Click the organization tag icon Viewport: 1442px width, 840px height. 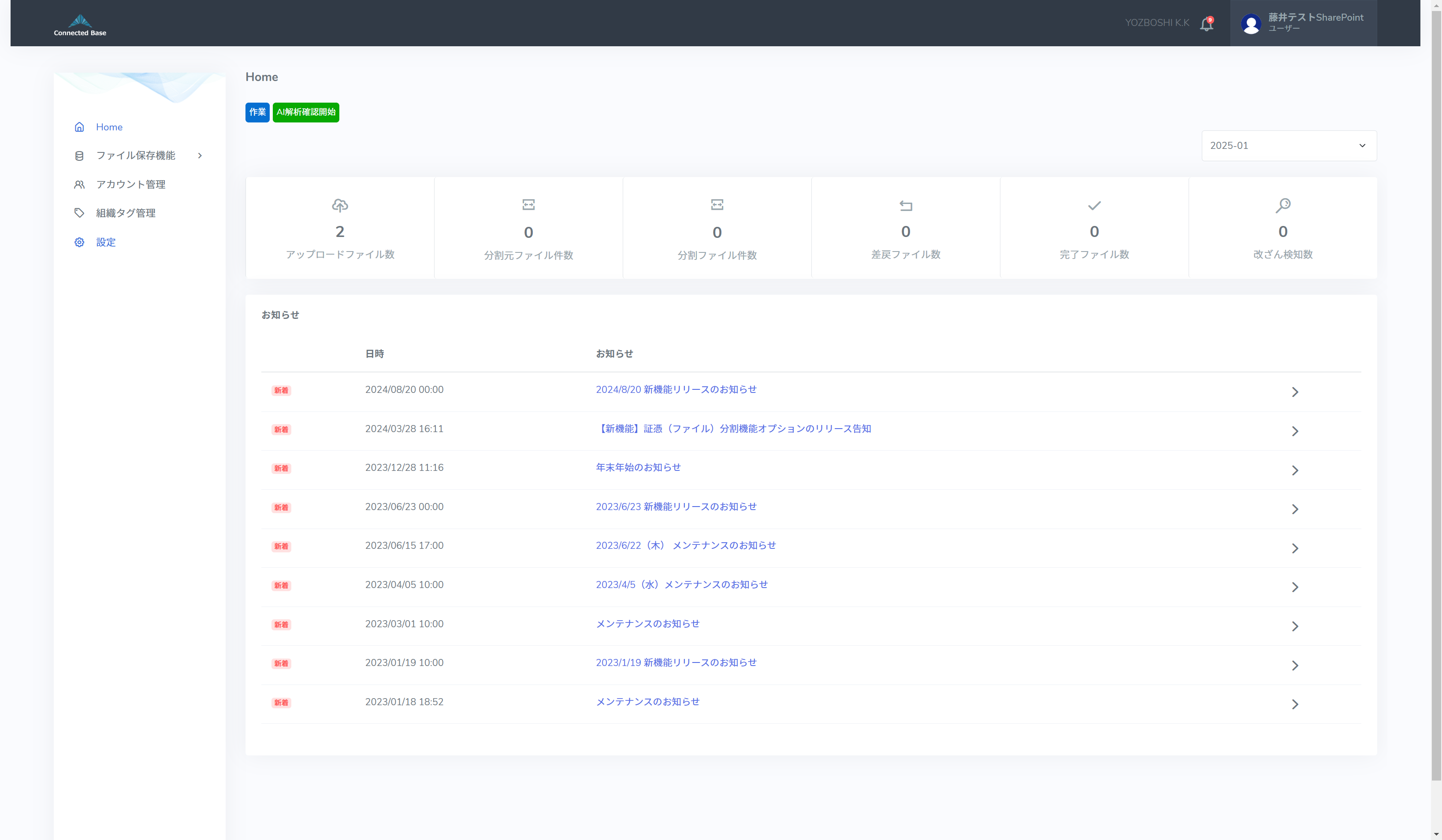click(79, 213)
